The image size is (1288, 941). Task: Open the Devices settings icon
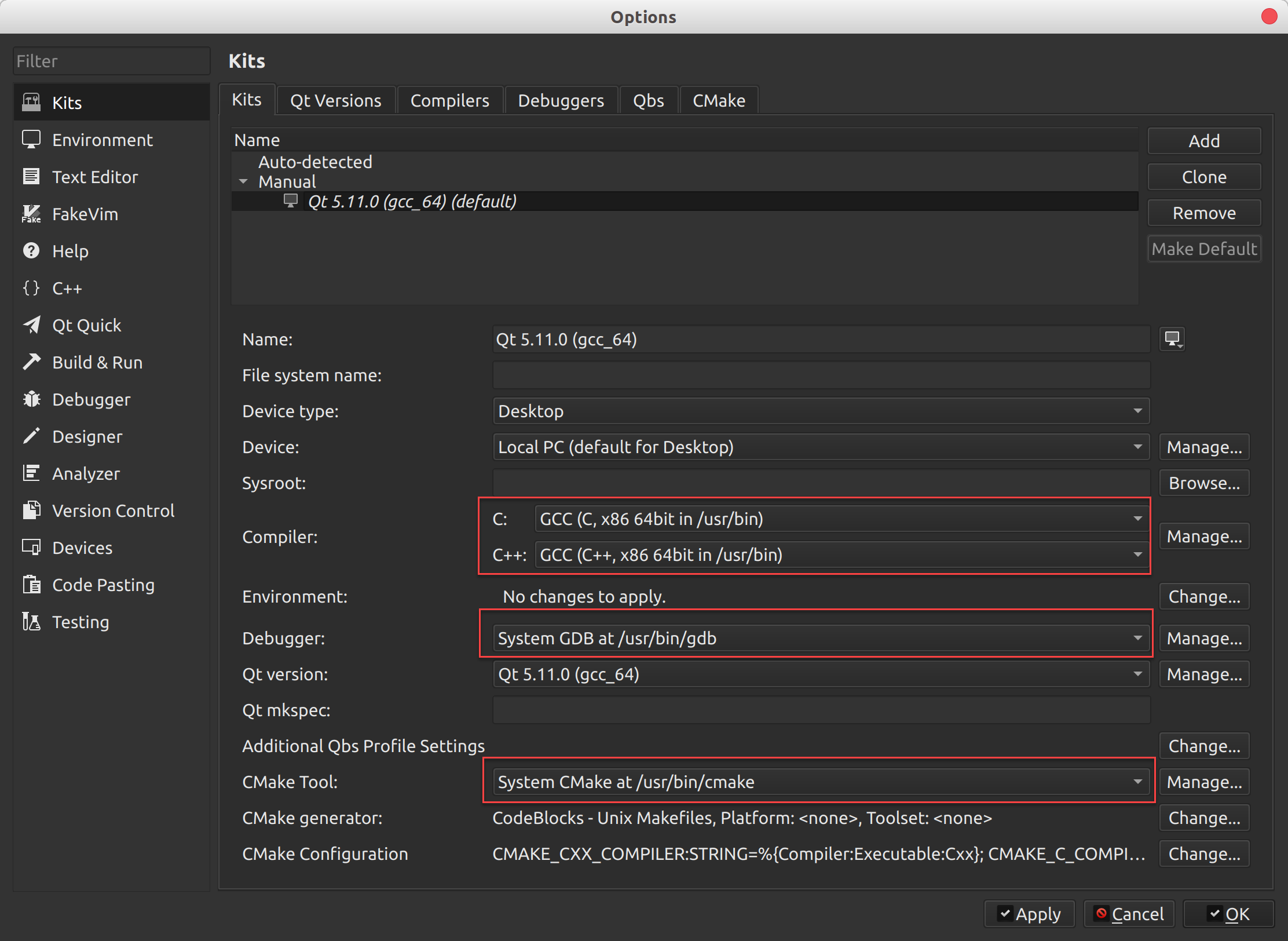[x=31, y=548]
